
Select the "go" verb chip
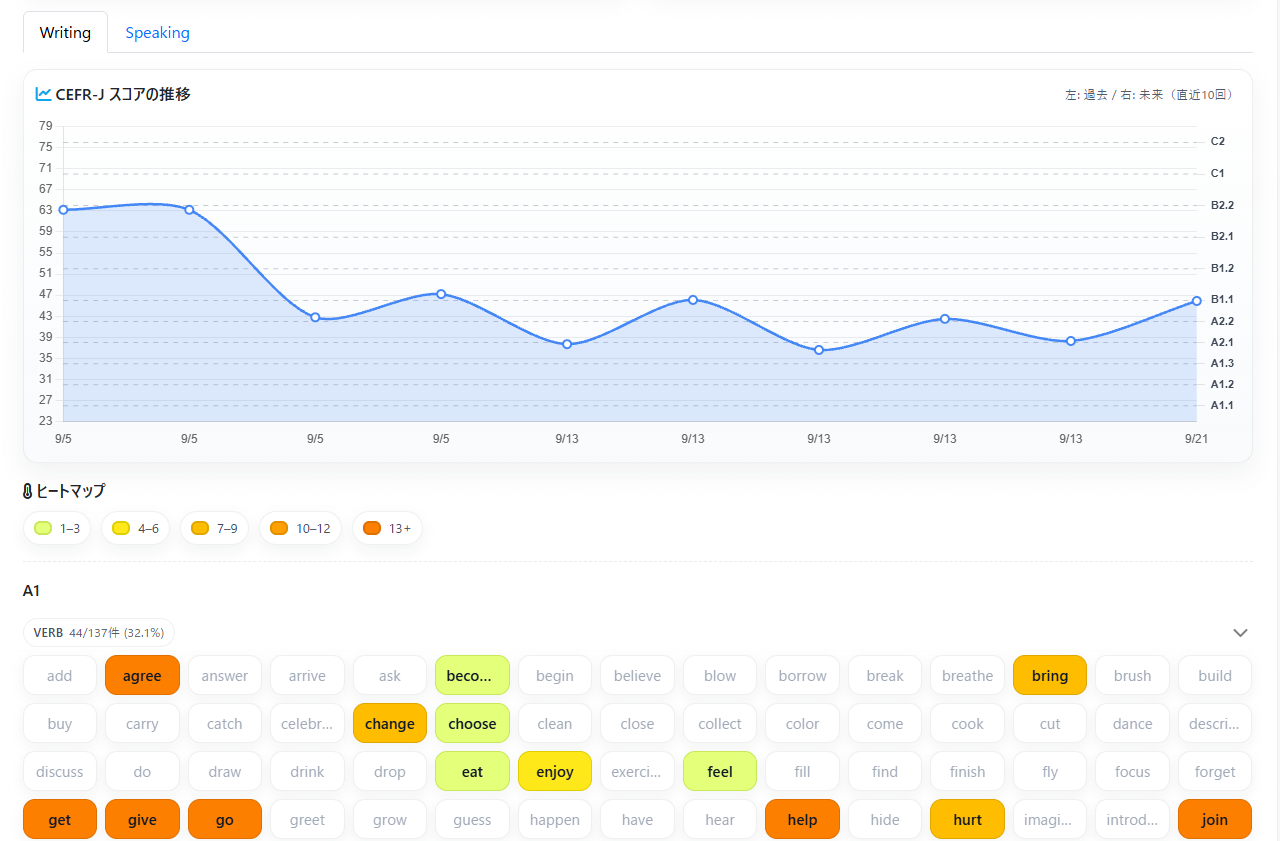225,820
